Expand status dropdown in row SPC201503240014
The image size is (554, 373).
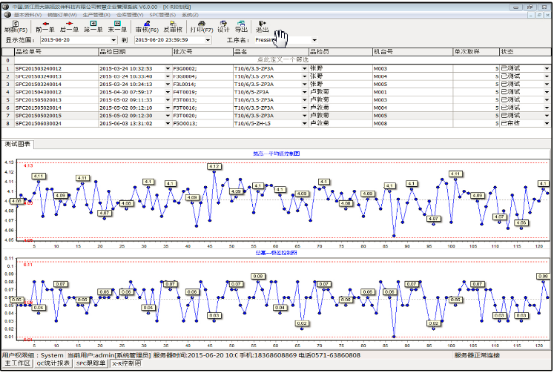[x=547, y=84]
